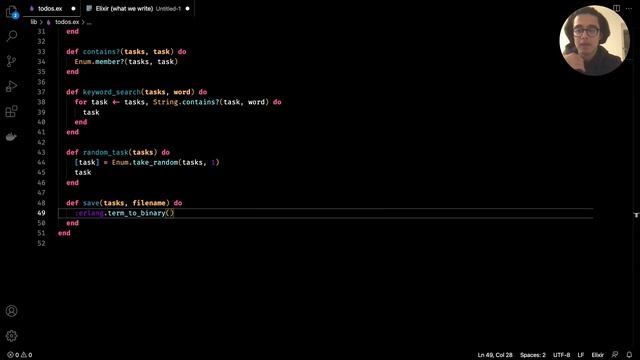Open the Accounts menu
This screenshot has width=640, height=360.
11,311
